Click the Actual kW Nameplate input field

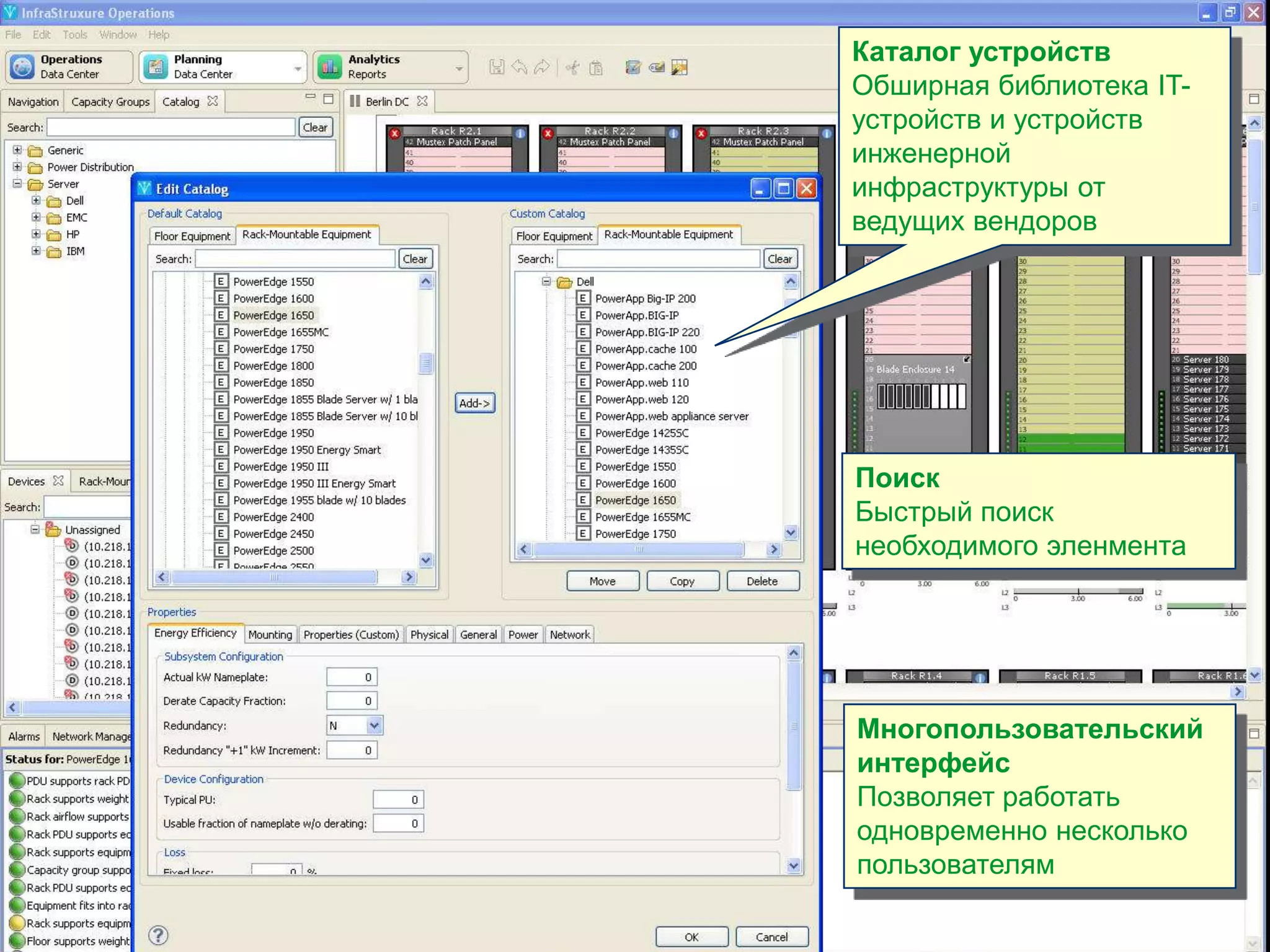[352, 677]
